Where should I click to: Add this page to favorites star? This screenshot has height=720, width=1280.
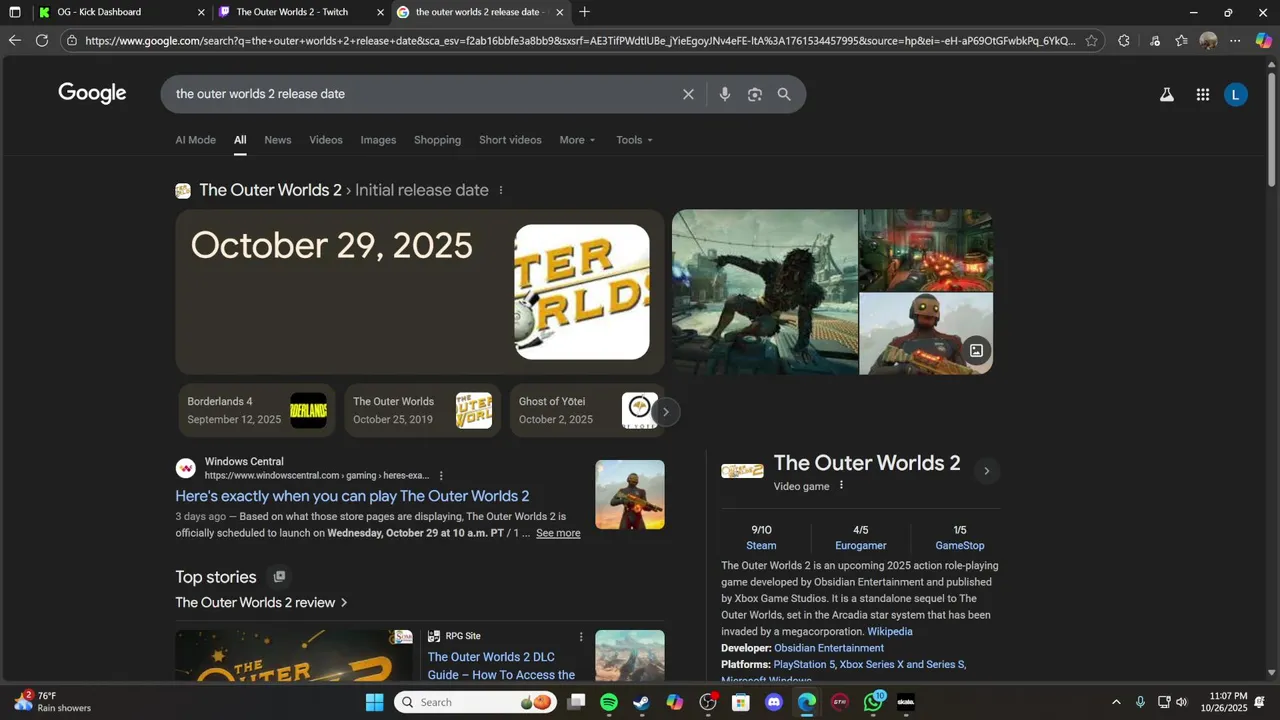click(x=1092, y=41)
